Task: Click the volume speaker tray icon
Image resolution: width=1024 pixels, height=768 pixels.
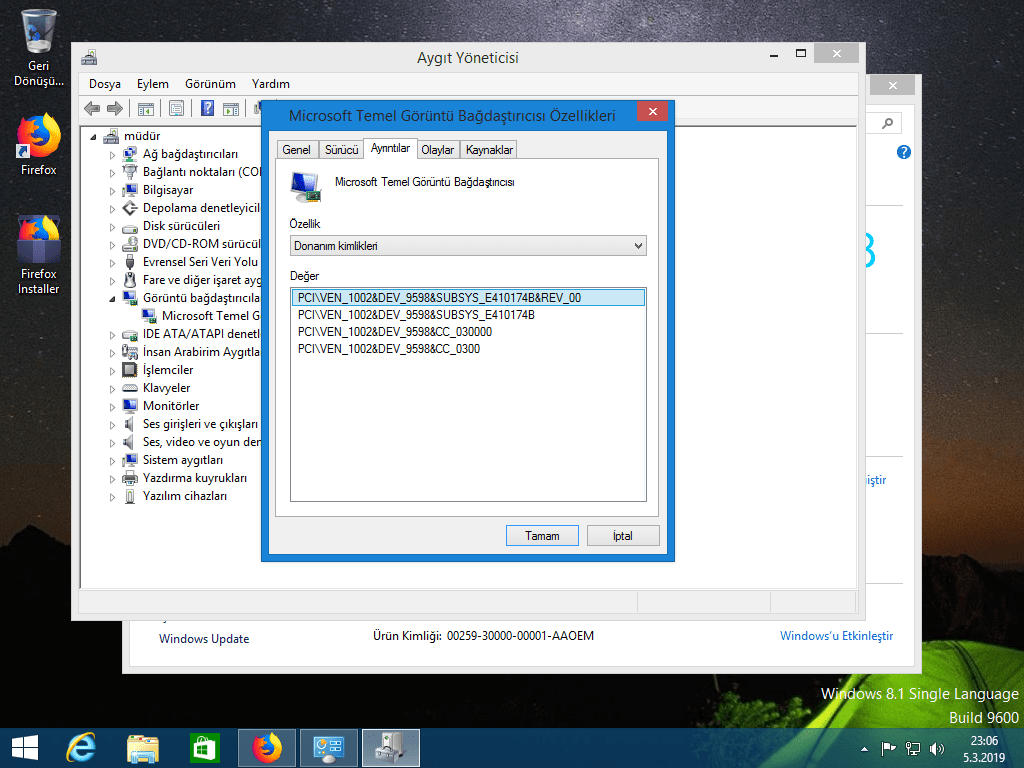Action: [x=936, y=748]
